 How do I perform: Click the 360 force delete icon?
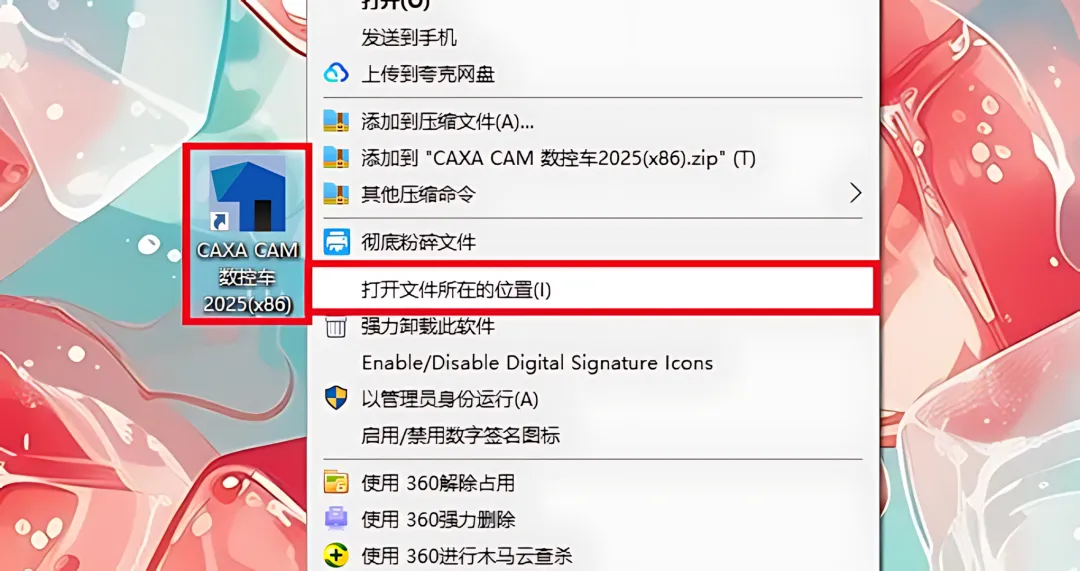[336, 519]
